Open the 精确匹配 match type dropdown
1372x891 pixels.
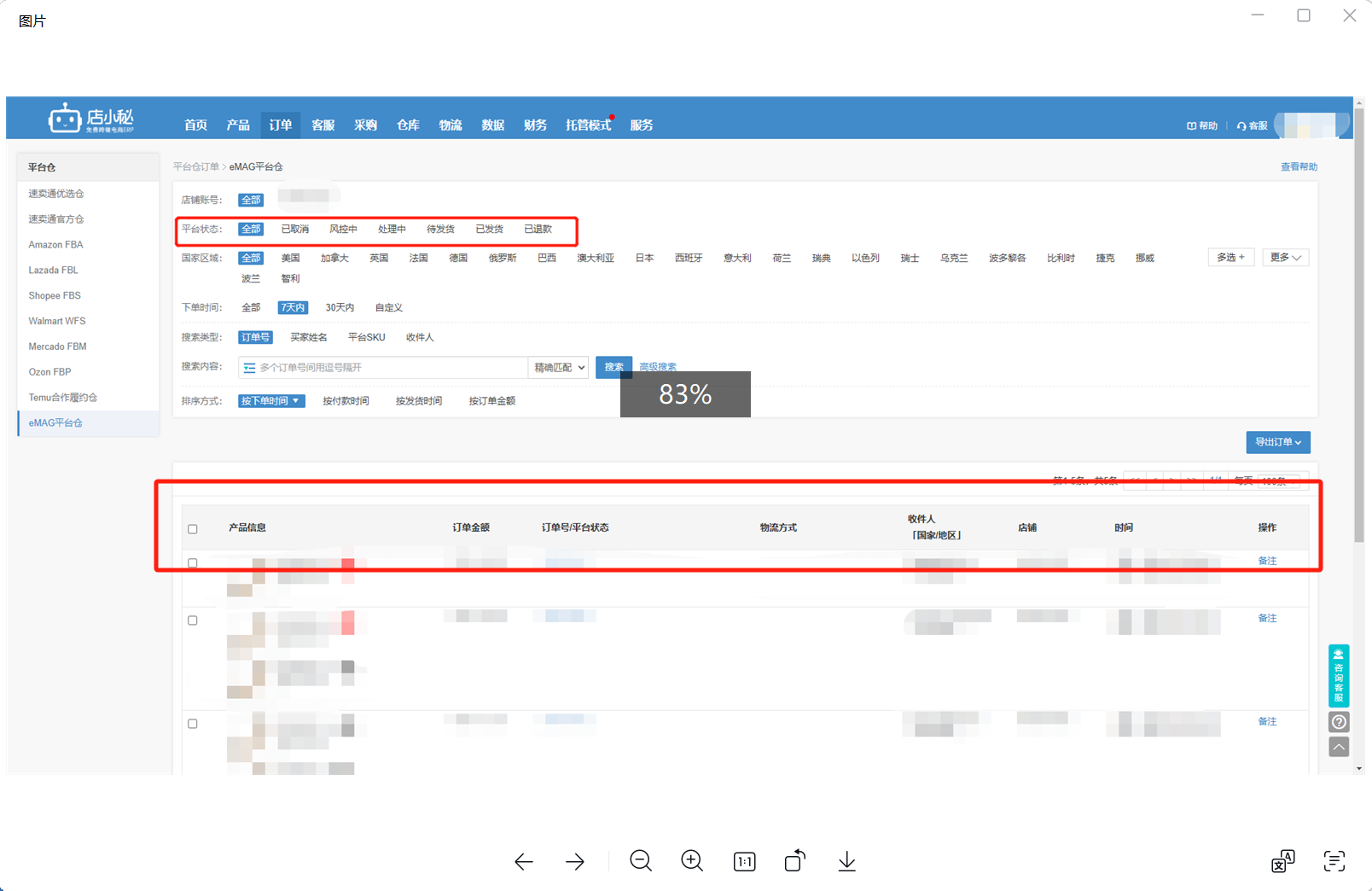pyautogui.click(x=559, y=368)
